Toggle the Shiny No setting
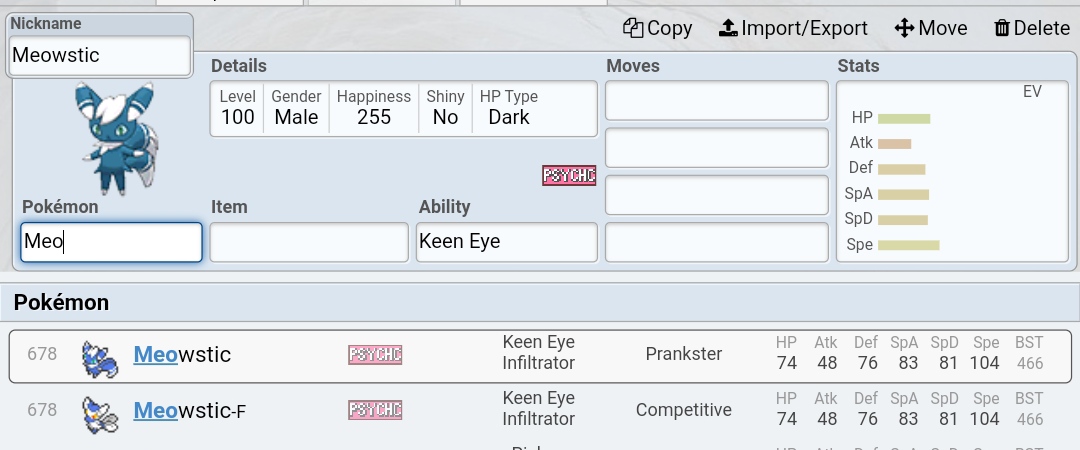1080x450 pixels. pyautogui.click(x=445, y=108)
